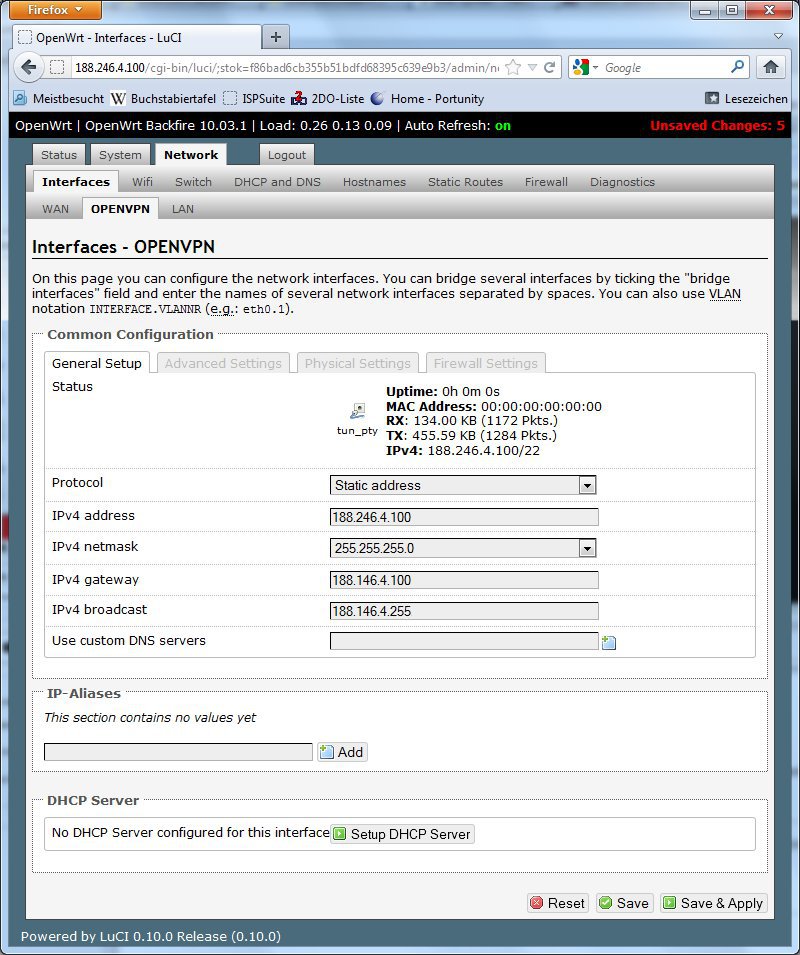Click the add DNS server icon
Image resolution: width=800 pixels, height=955 pixels.
608,642
